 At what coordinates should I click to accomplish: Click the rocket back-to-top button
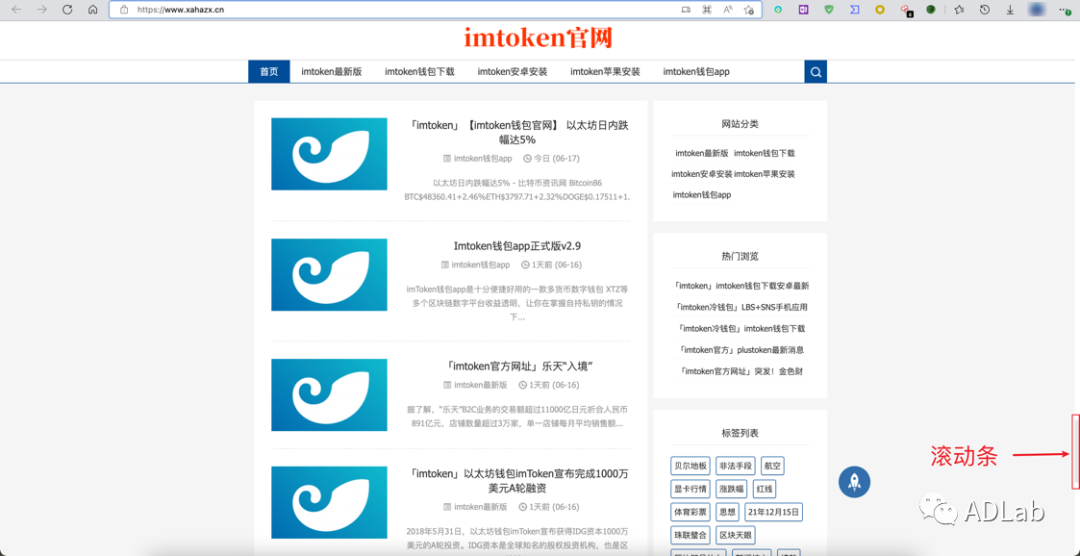(854, 481)
